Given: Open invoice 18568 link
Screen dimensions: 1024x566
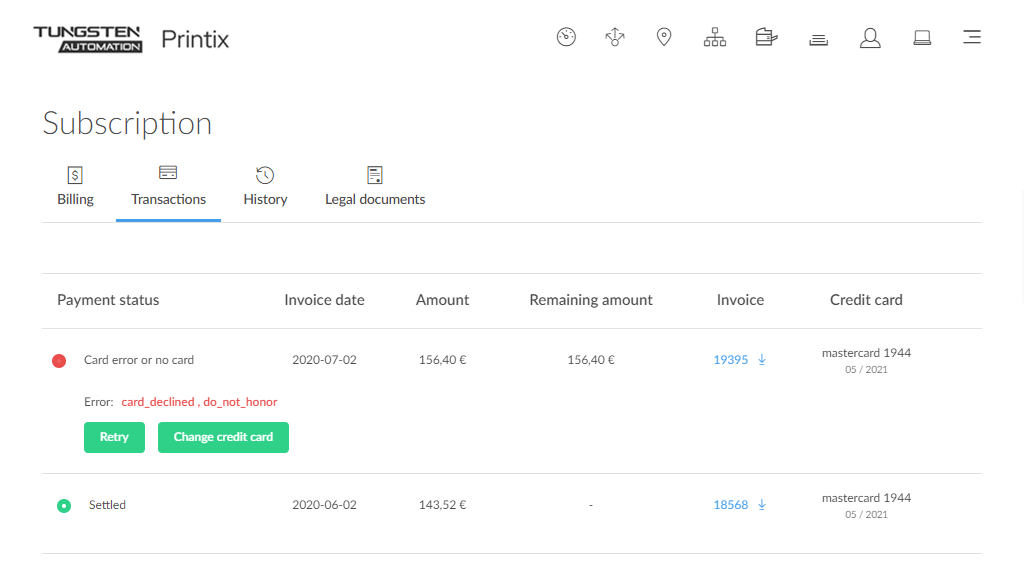Looking at the screenshot, I should (x=730, y=505).
